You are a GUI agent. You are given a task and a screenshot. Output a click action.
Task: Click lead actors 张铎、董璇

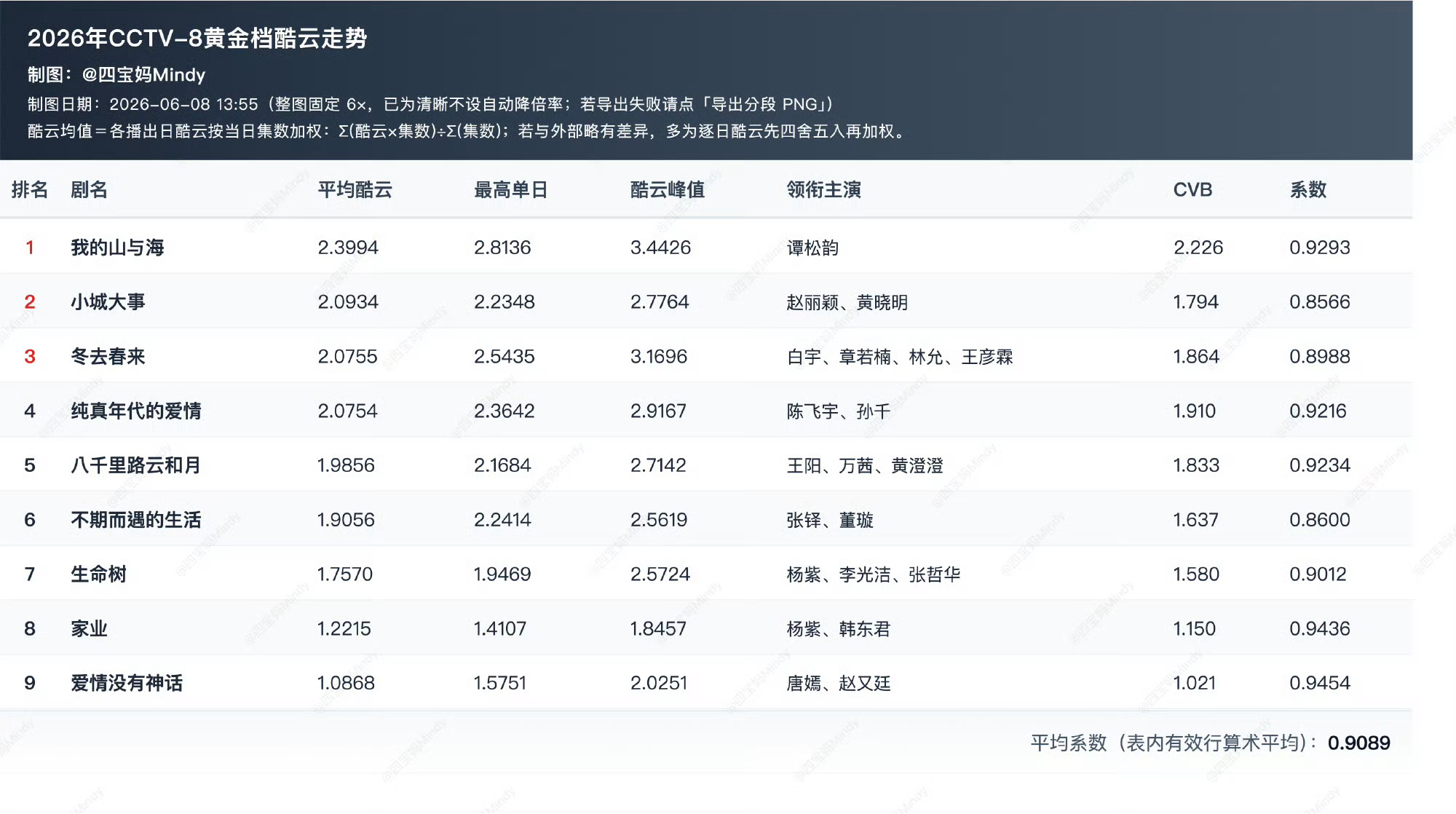tap(830, 521)
